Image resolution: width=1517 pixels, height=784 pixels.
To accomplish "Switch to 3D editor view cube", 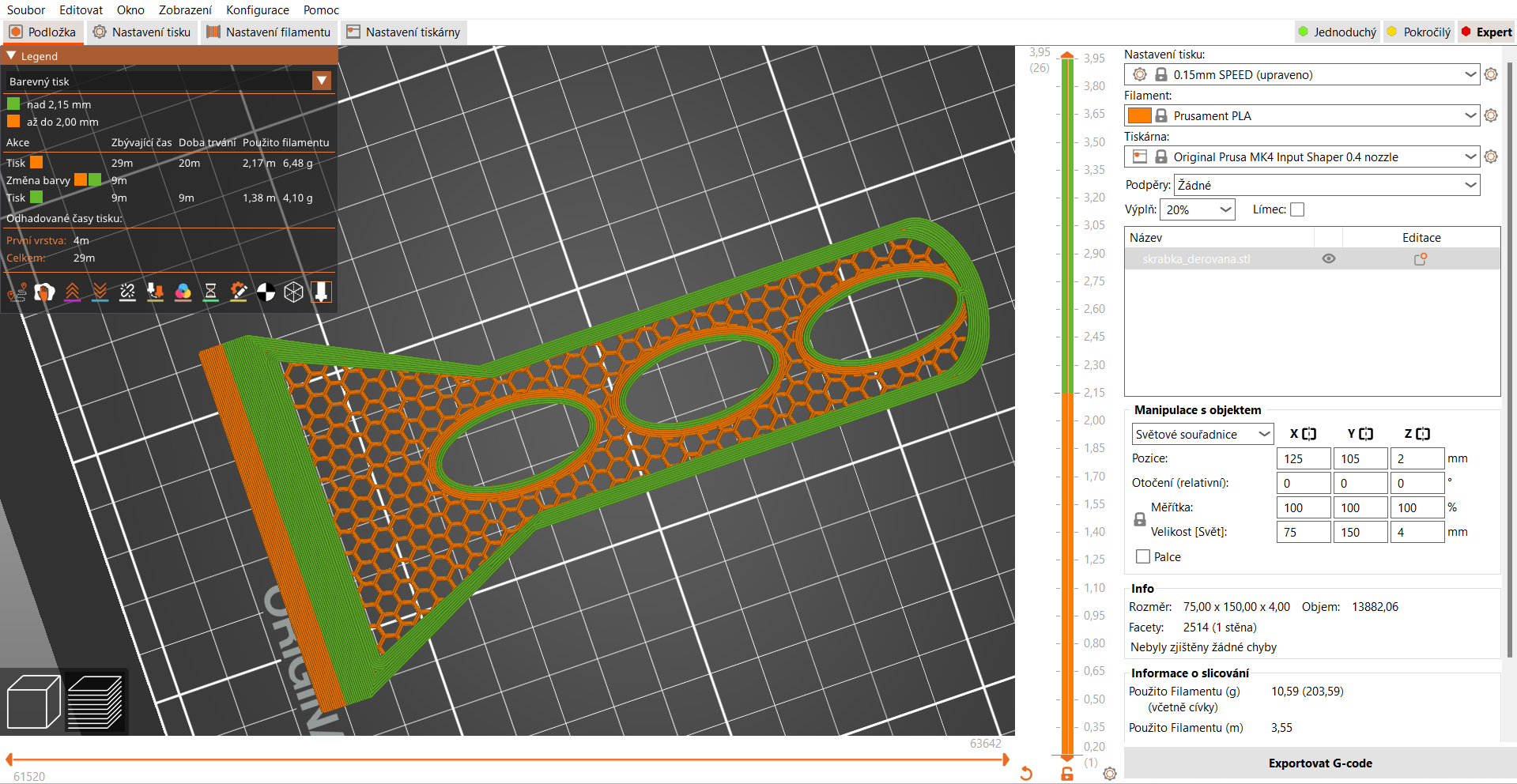I will click(33, 702).
